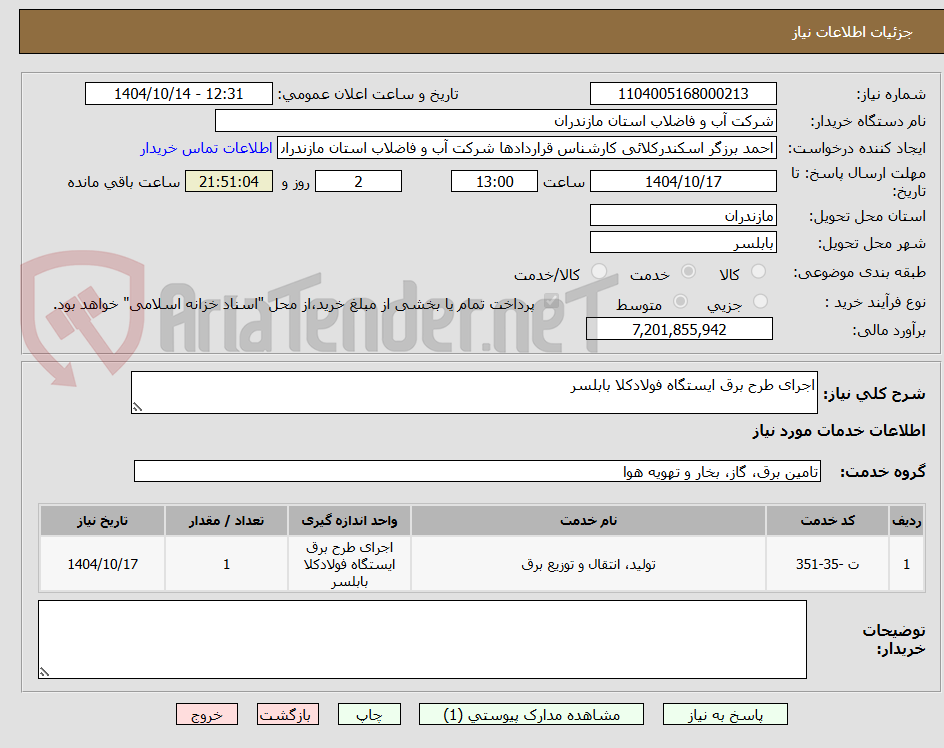Screen dimensions: 944x748
Task: Click the اطلاعات خدمات مورد نیاز heading
Action: click(839, 431)
